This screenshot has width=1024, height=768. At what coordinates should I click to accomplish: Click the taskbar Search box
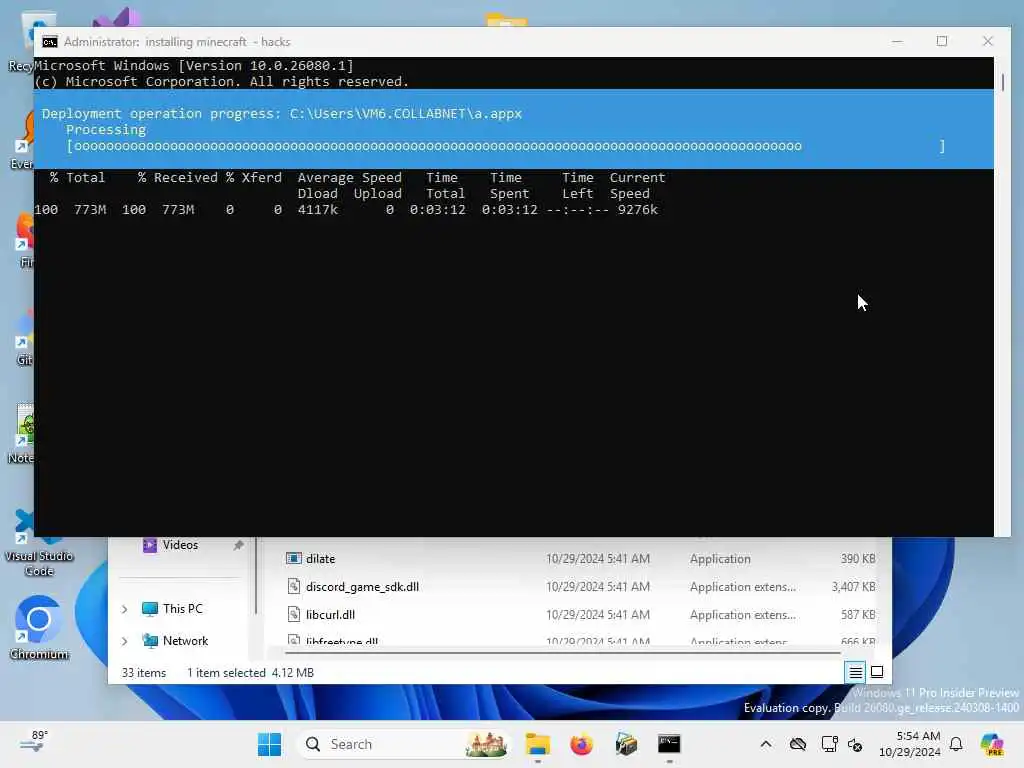point(404,744)
